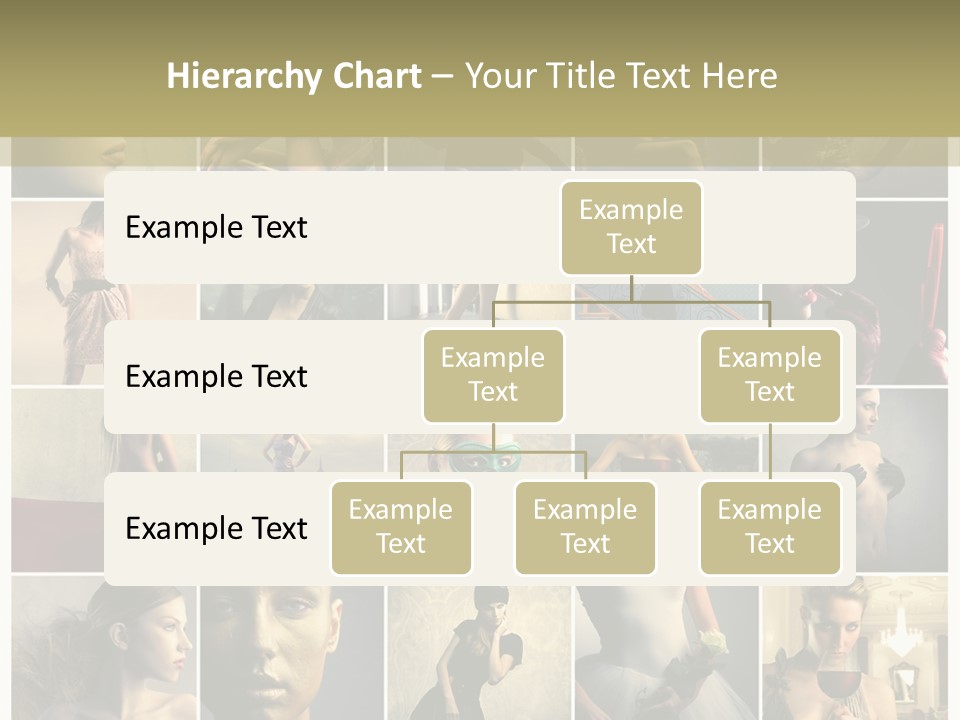Click the left box in the second hierarchy level
The height and width of the screenshot is (720, 960).
pos(493,375)
